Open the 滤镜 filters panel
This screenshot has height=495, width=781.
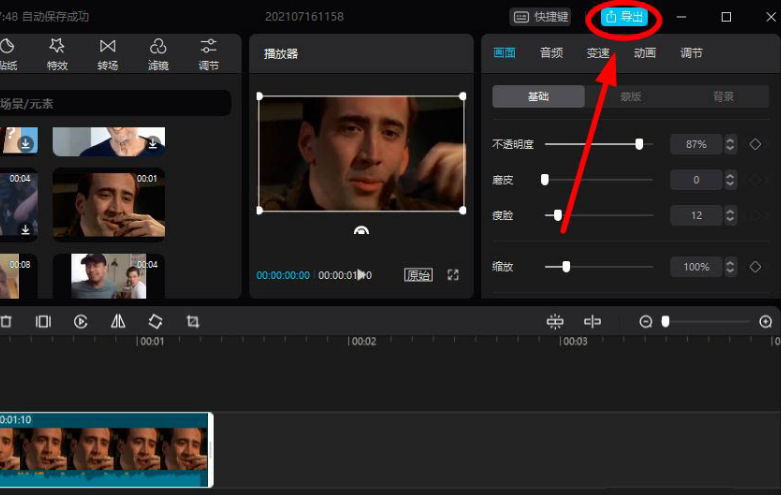158,53
